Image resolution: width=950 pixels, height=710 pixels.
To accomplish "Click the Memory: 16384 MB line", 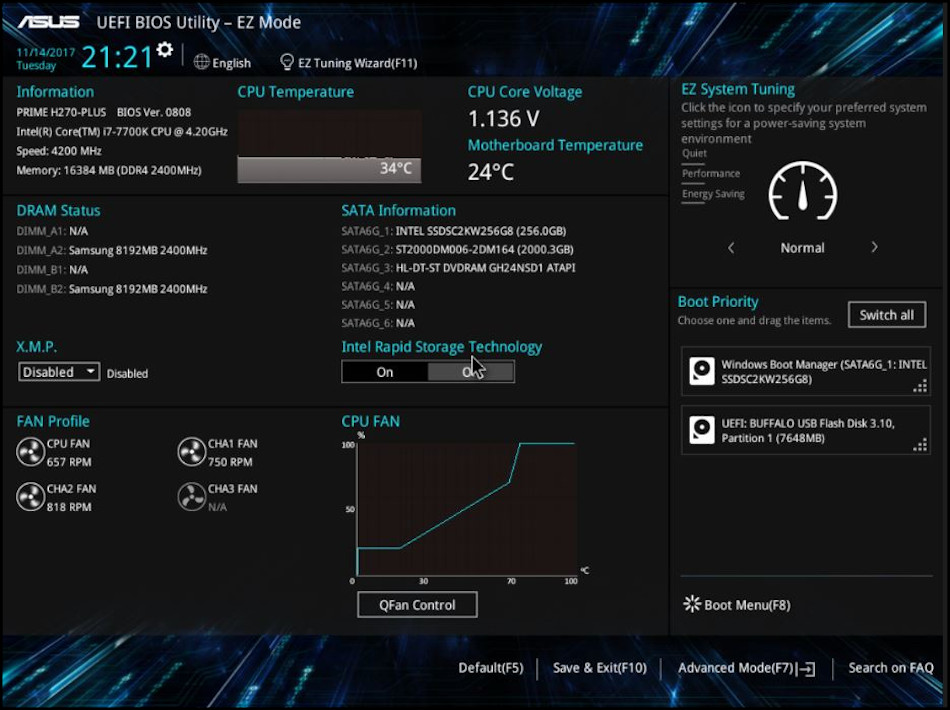I will (109, 170).
